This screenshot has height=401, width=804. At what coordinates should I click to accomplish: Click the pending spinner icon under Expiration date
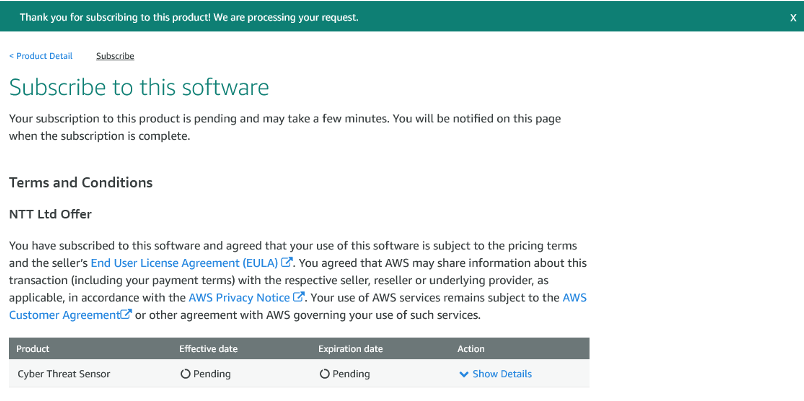click(324, 374)
